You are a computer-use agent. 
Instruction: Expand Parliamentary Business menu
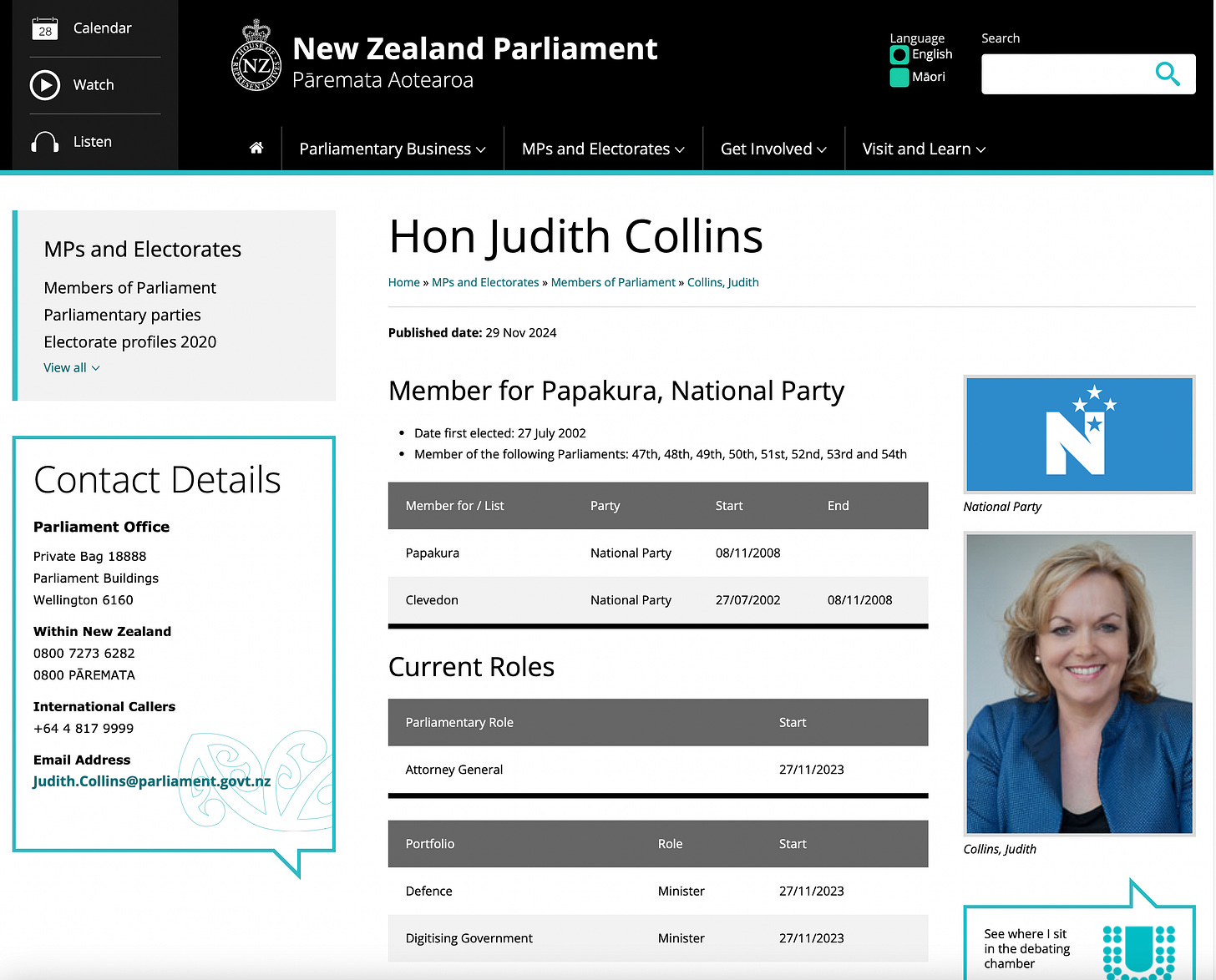click(393, 149)
